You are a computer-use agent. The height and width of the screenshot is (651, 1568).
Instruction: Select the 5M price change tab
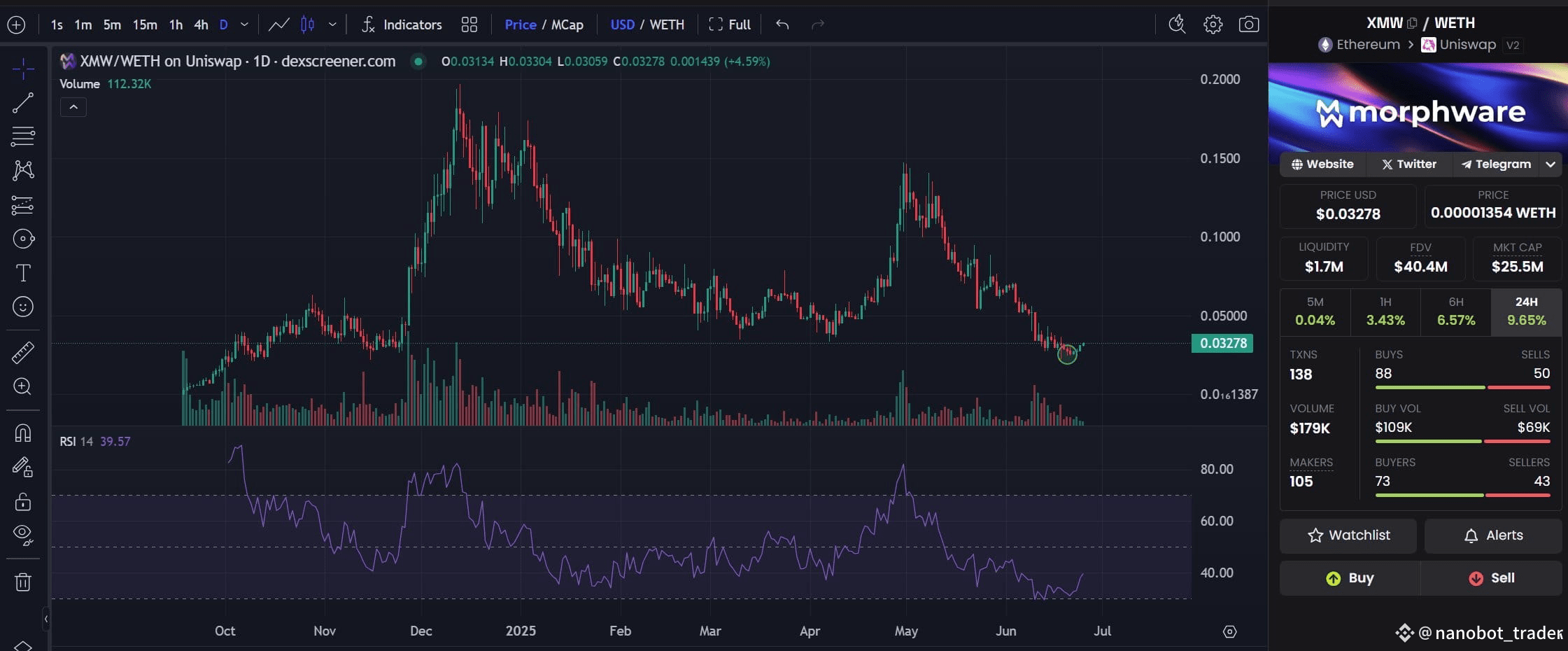[x=1315, y=311]
